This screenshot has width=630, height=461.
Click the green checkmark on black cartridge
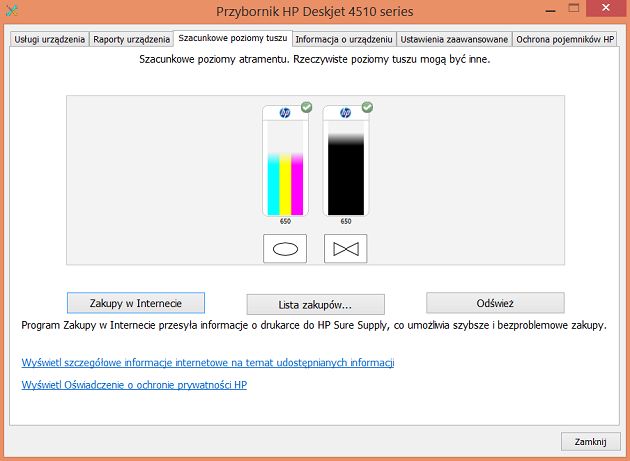367,107
